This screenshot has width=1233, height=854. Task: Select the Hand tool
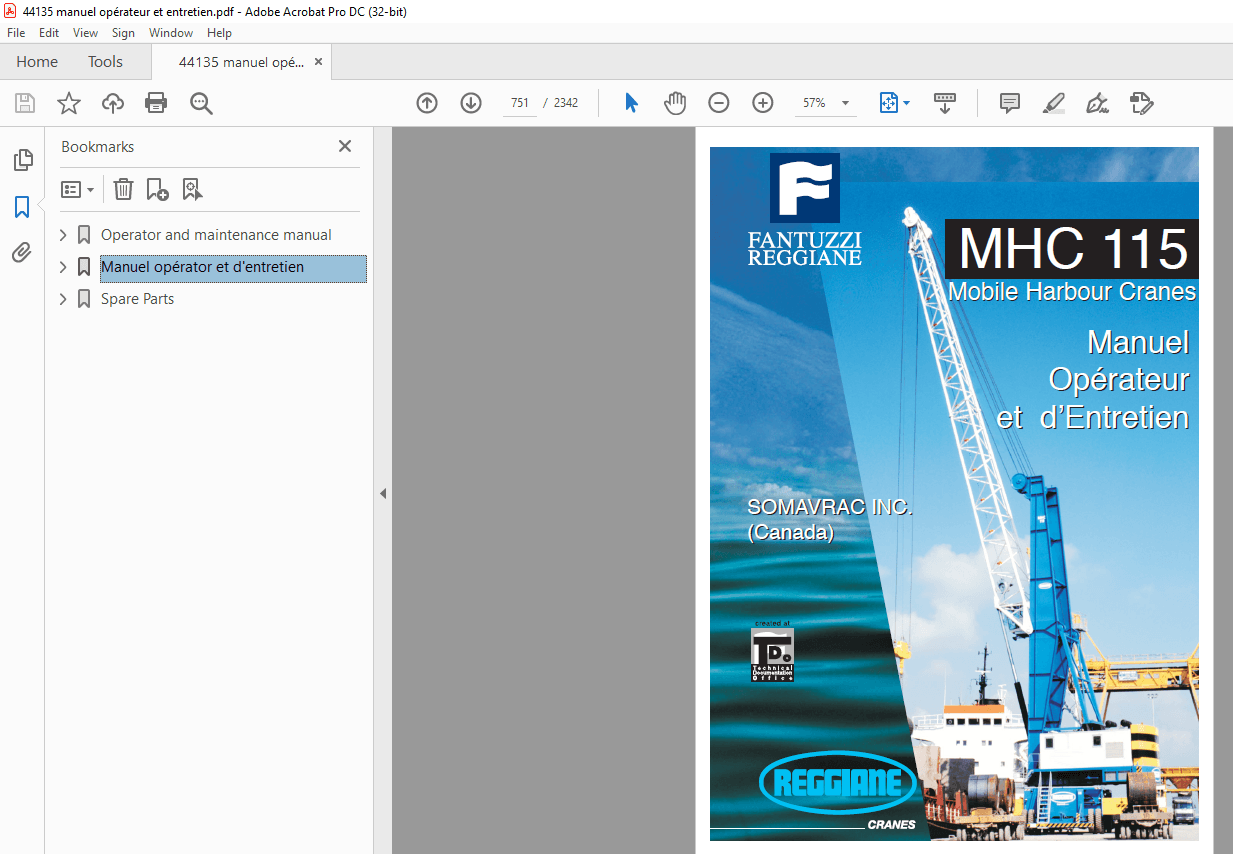click(x=675, y=102)
